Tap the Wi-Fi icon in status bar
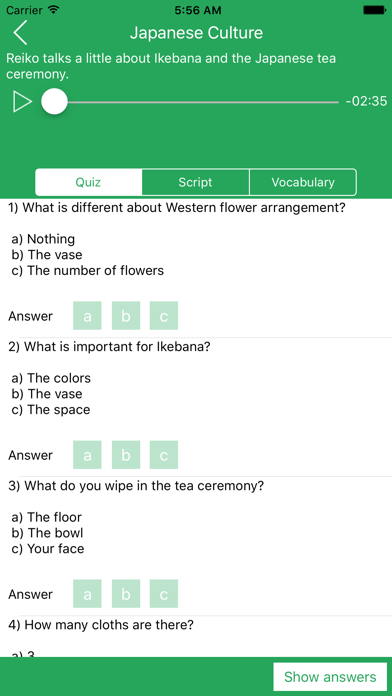The image size is (392, 696). tap(53, 9)
